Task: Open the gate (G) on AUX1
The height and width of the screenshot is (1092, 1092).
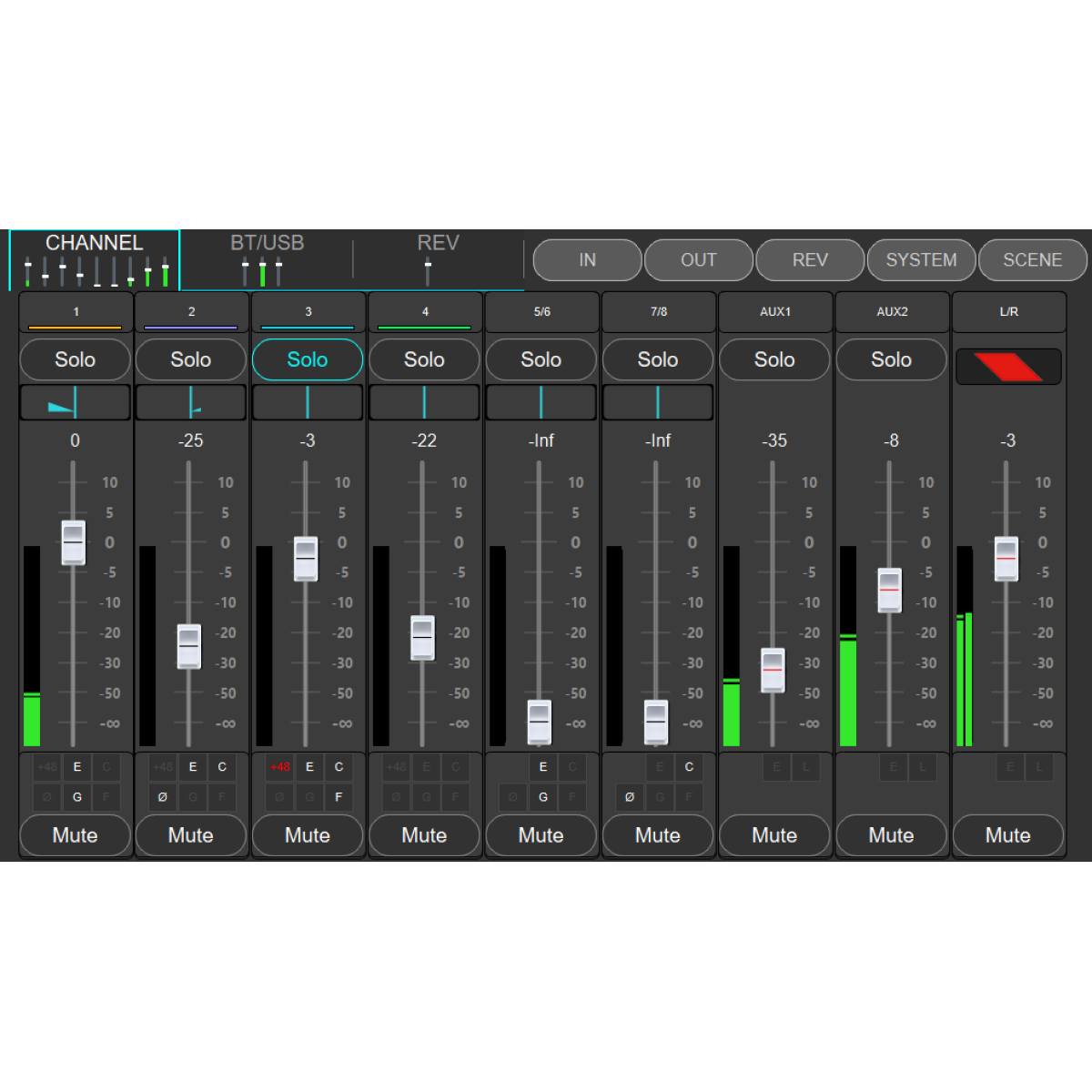Action: pos(775,797)
